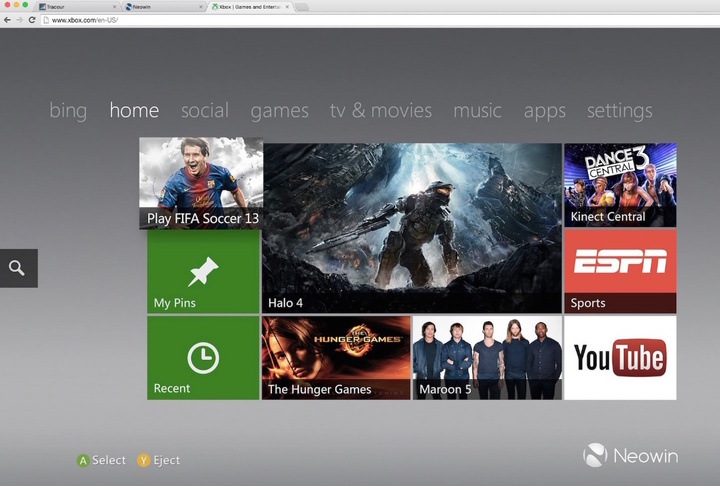Open the Recent clock tile

pos(203,358)
